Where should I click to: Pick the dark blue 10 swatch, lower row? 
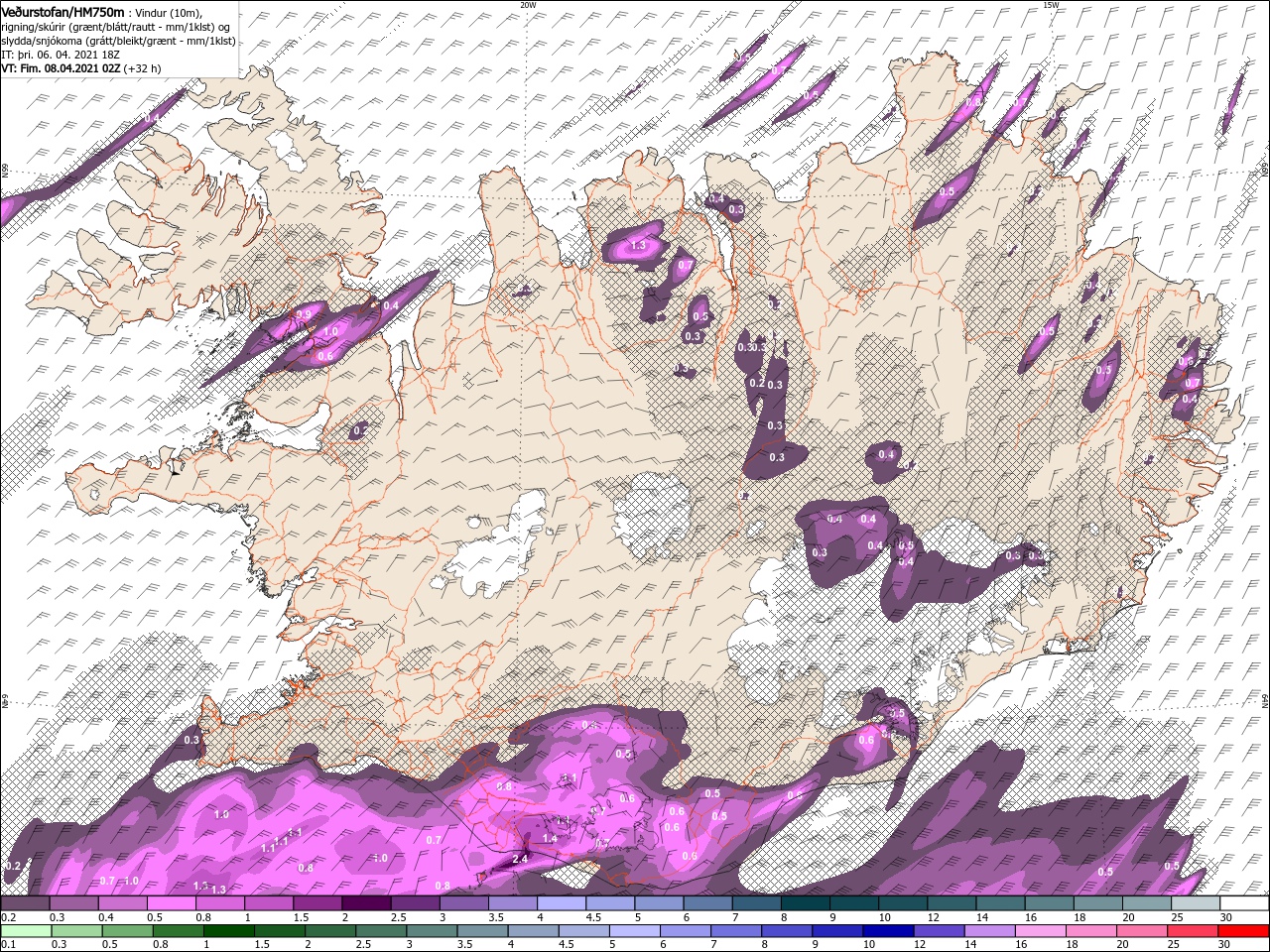click(x=887, y=931)
